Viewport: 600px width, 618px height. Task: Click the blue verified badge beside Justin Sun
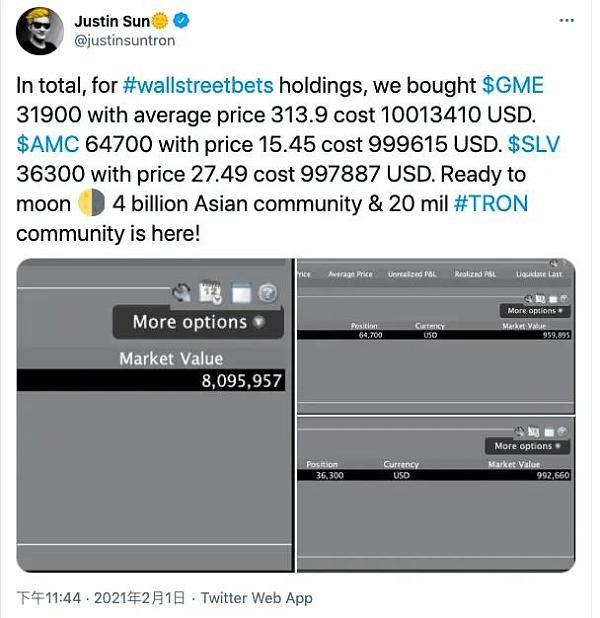[183, 21]
